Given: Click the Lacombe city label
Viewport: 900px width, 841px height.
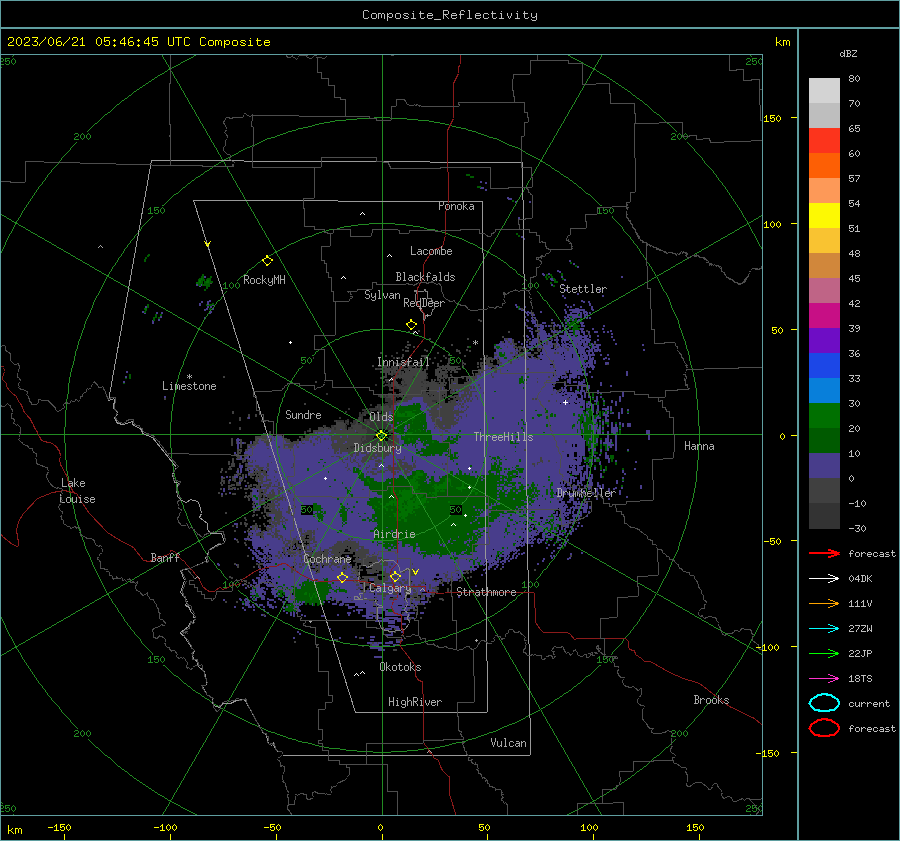Looking at the screenshot, I should coord(431,251).
